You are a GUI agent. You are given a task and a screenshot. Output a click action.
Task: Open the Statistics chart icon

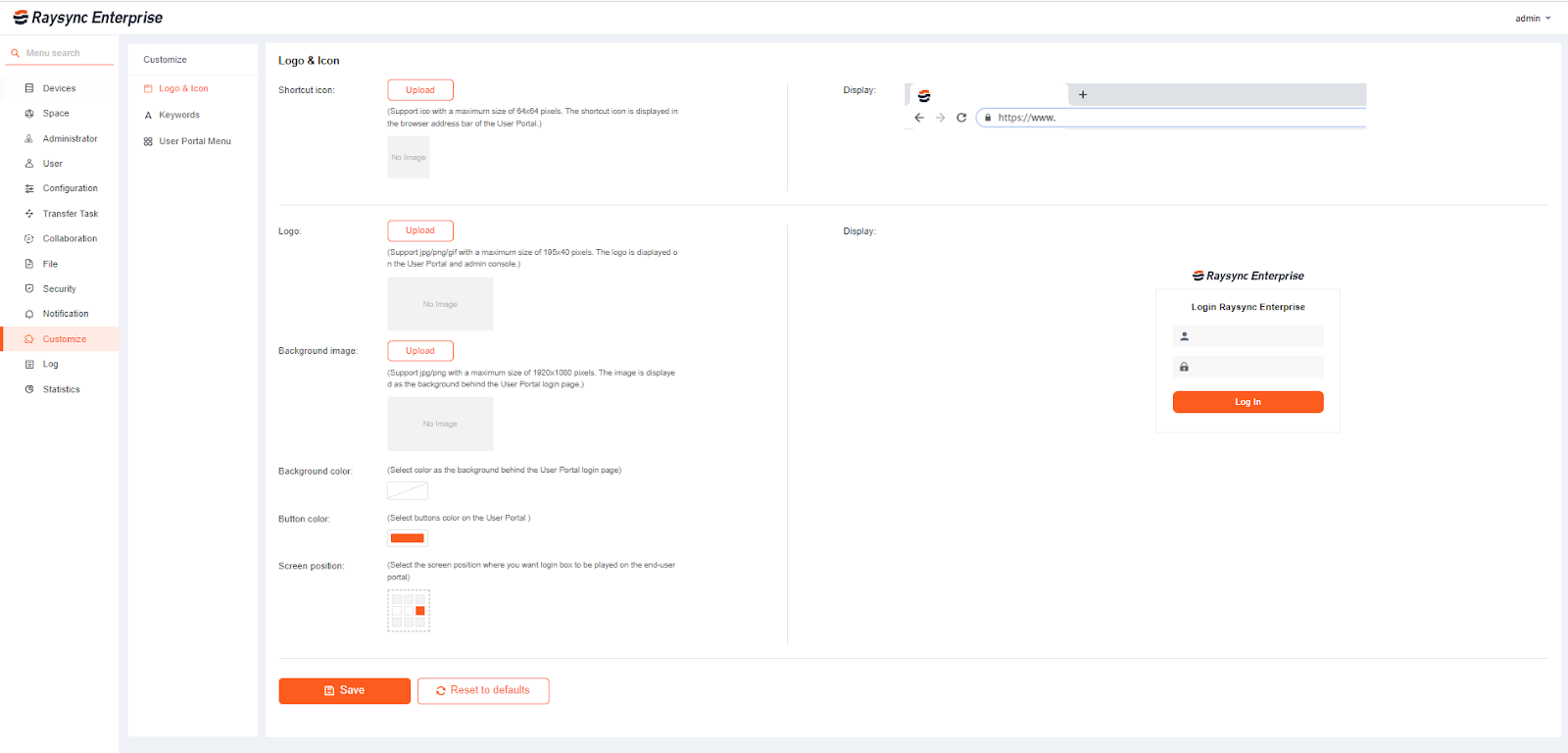[x=29, y=389]
